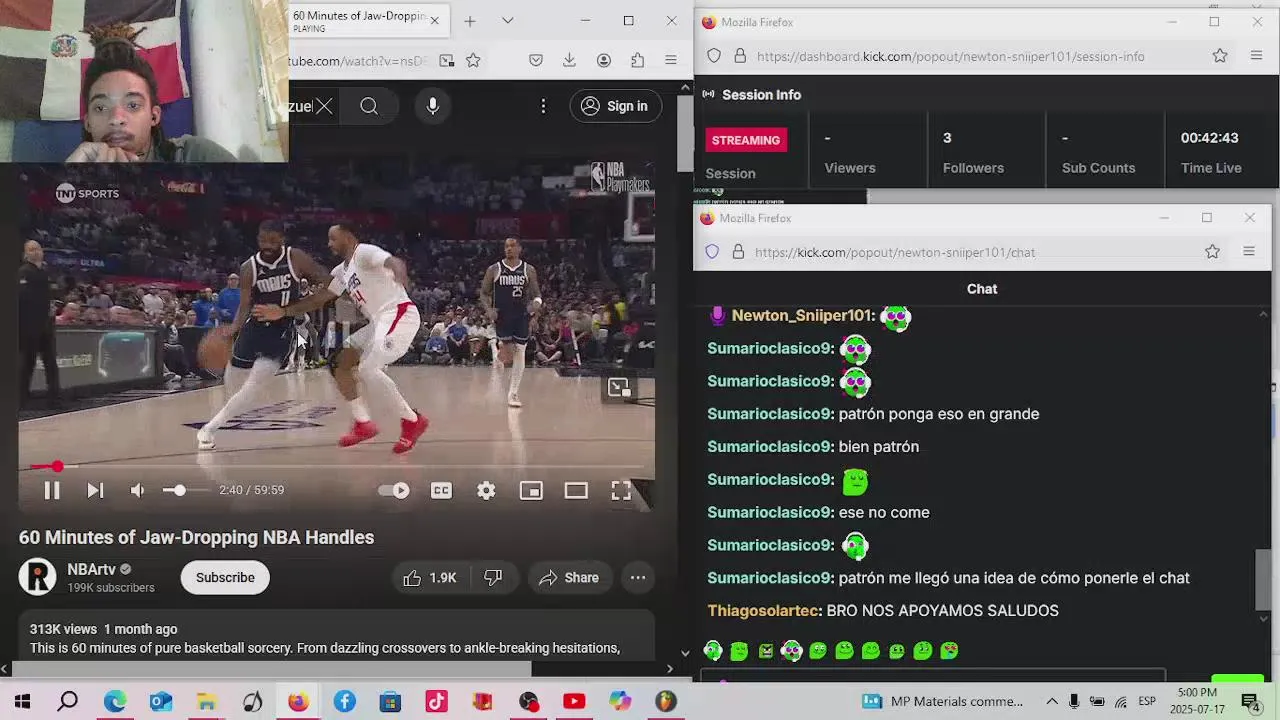Open the red YouTube taskbar app
The image size is (1280, 720).
pos(574,702)
